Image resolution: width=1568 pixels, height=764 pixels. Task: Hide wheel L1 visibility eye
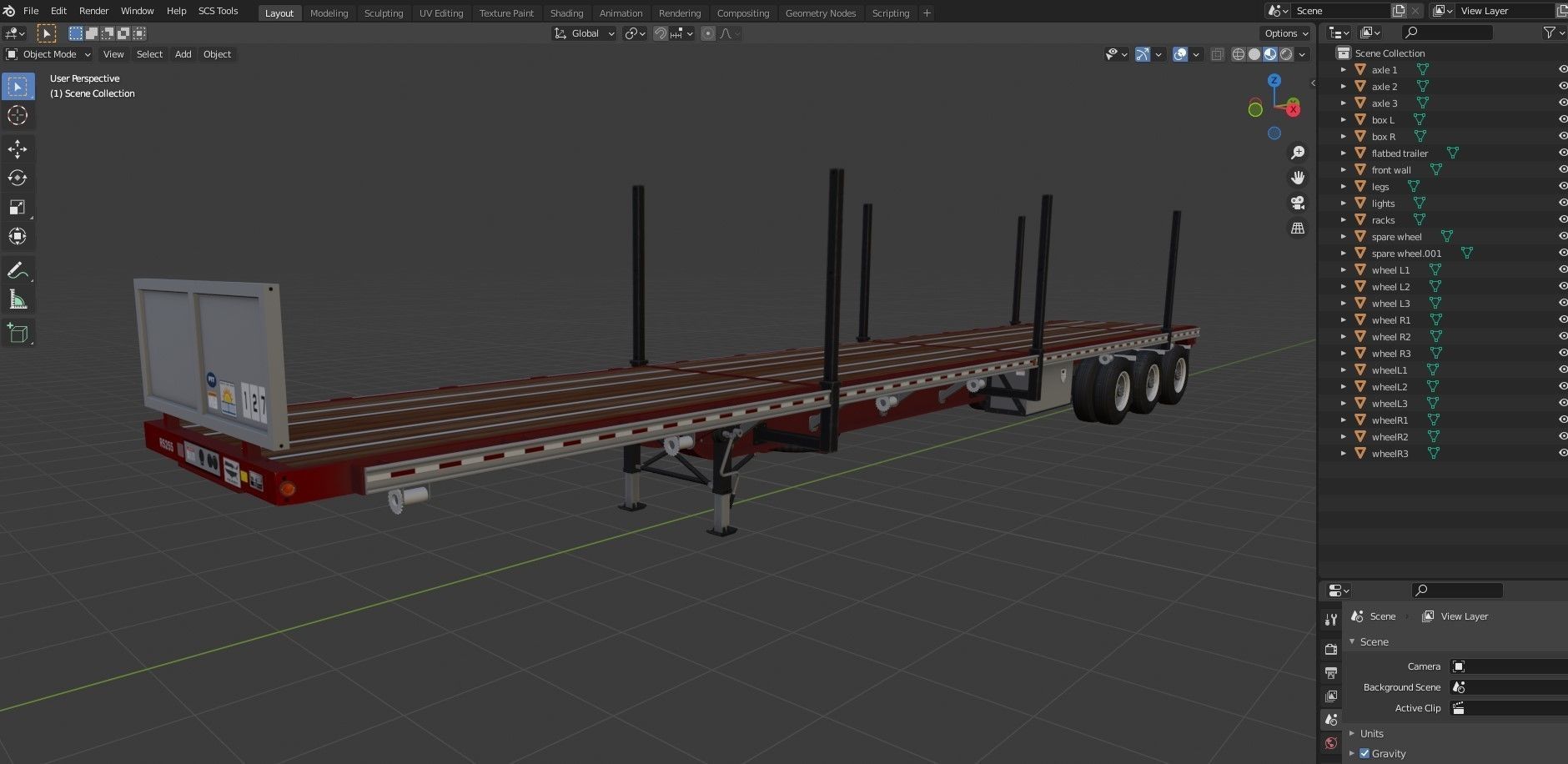click(x=1562, y=269)
